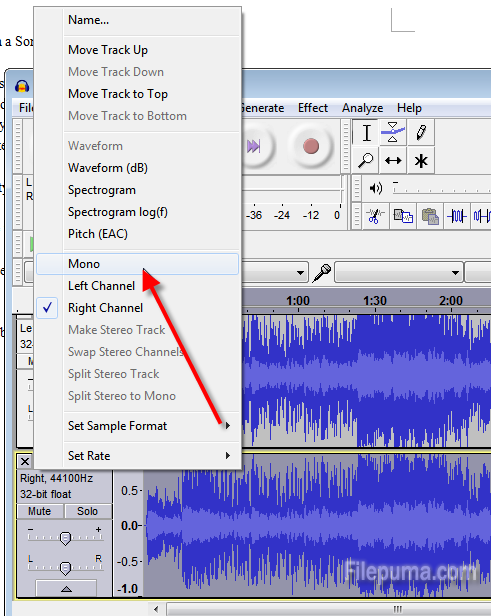Click the Skip to End button
The width and height of the screenshot is (491, 616).
pos(254,146)
